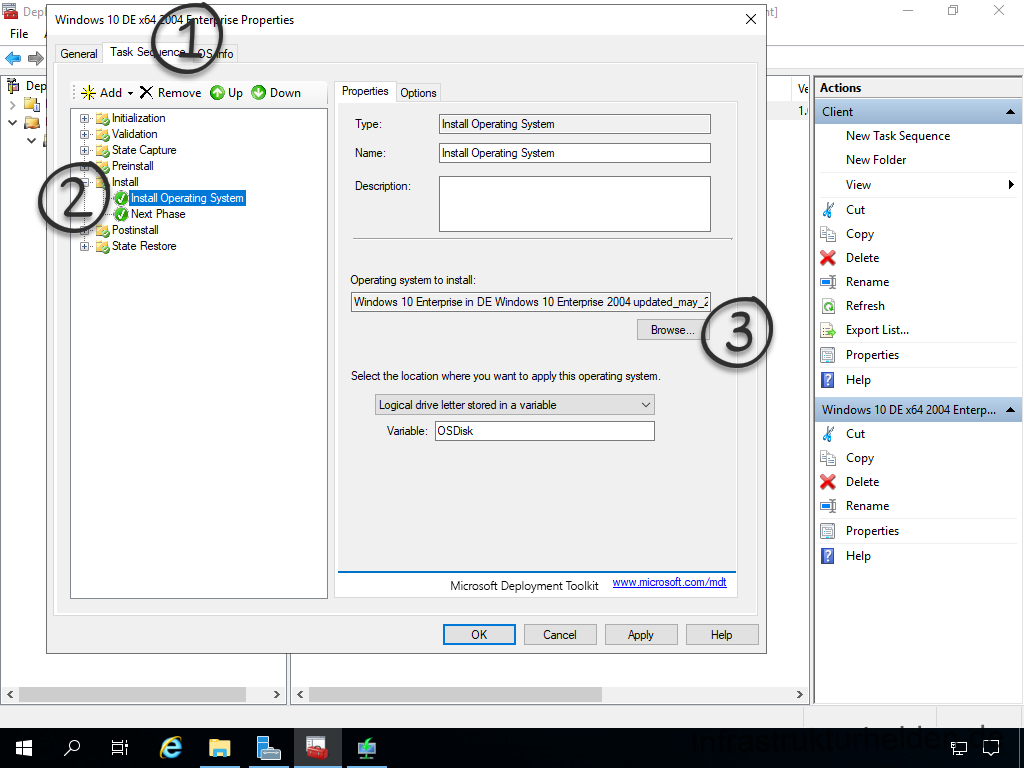Click the Apply button

641,635
